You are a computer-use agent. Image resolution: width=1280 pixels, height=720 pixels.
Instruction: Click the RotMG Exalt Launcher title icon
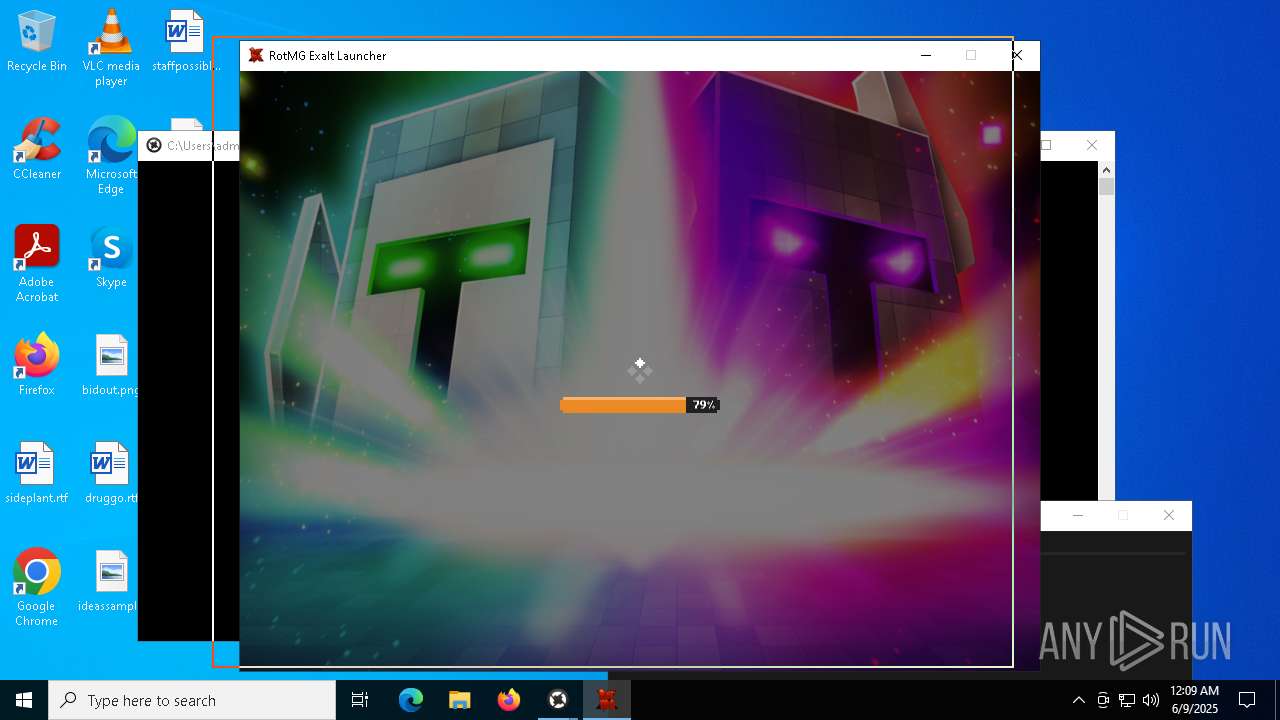pos(256,56)
